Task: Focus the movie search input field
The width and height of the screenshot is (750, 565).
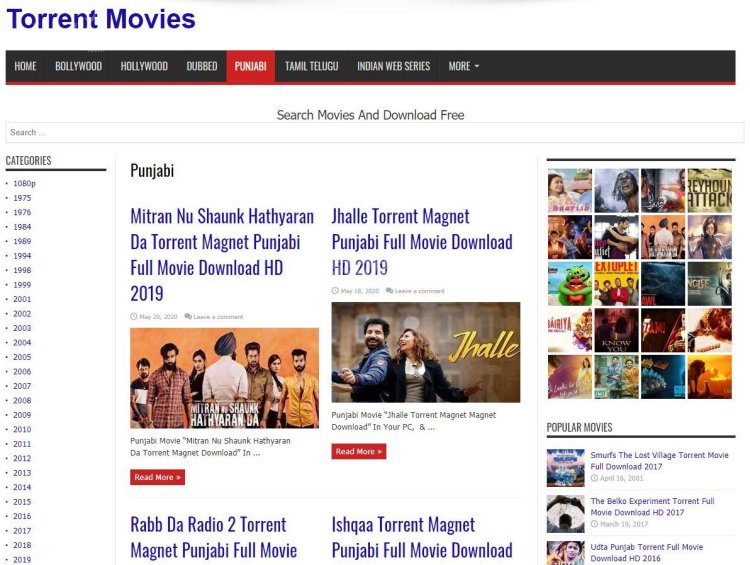Action: click(374, 132)
